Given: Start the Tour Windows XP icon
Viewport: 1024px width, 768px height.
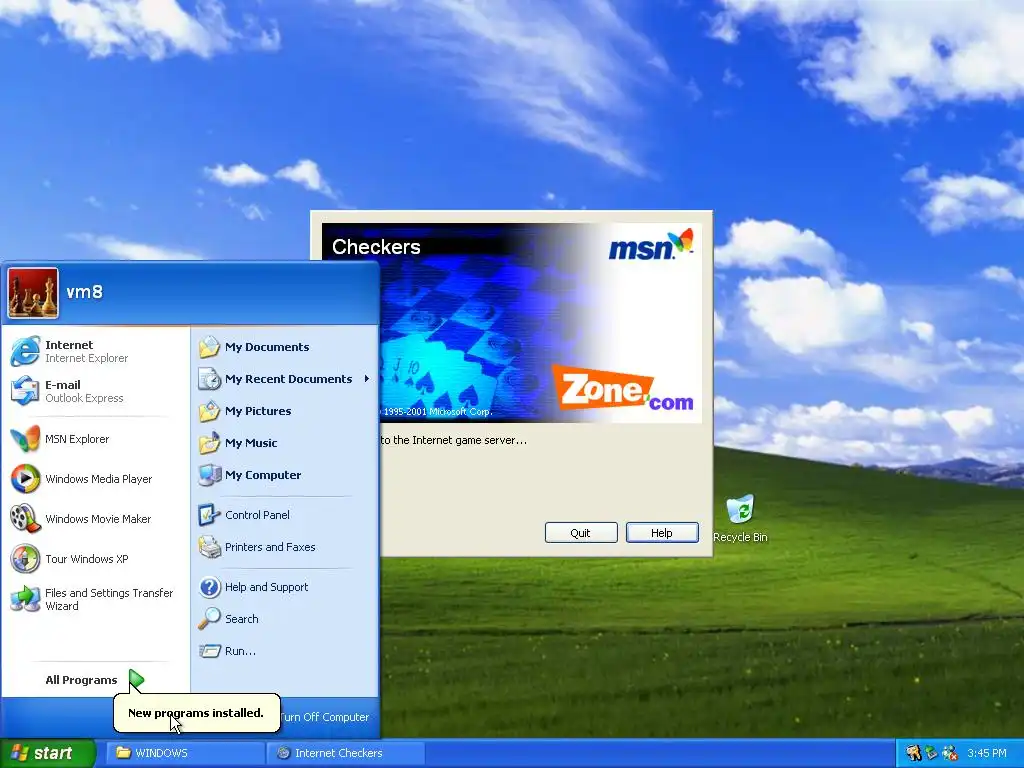Looking at the screenshot, I should [x=25, y=559].
